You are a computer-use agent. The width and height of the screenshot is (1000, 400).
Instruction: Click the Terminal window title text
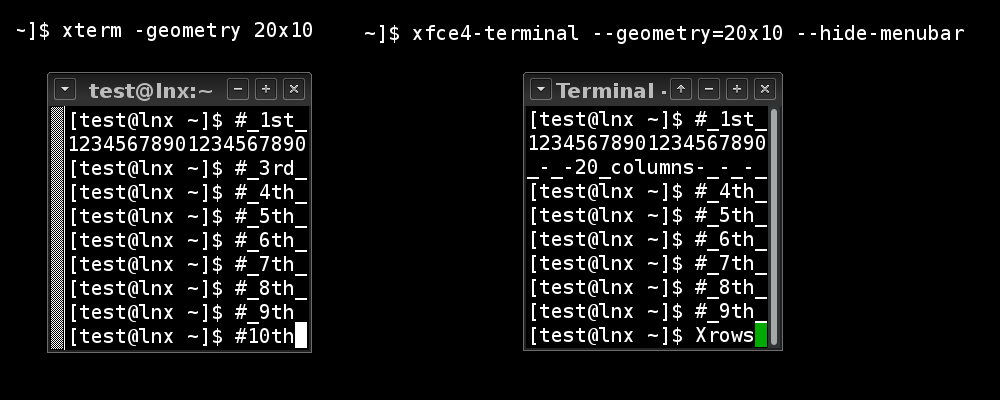(604, 91)
